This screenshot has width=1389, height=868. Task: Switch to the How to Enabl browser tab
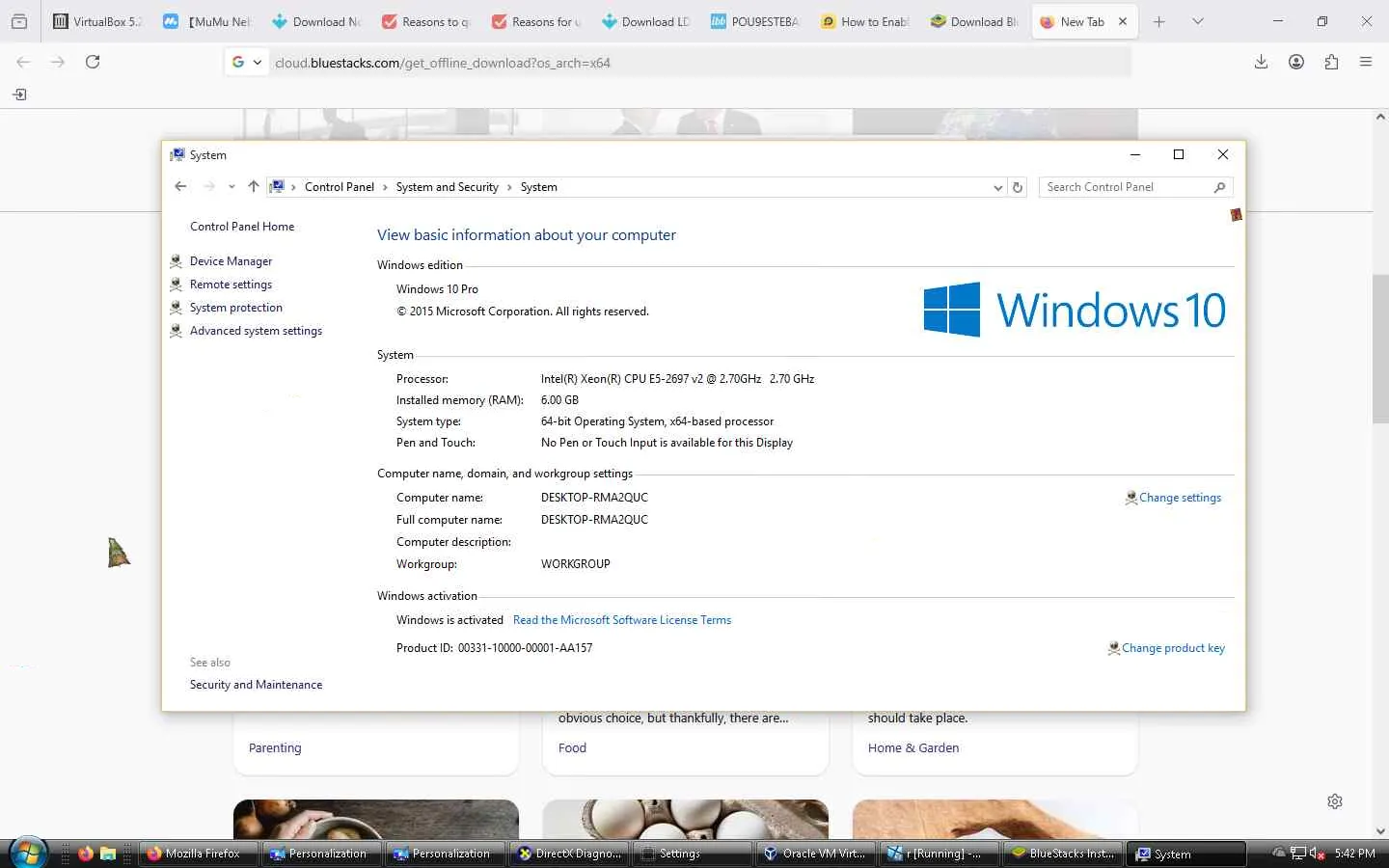[864, 21]
